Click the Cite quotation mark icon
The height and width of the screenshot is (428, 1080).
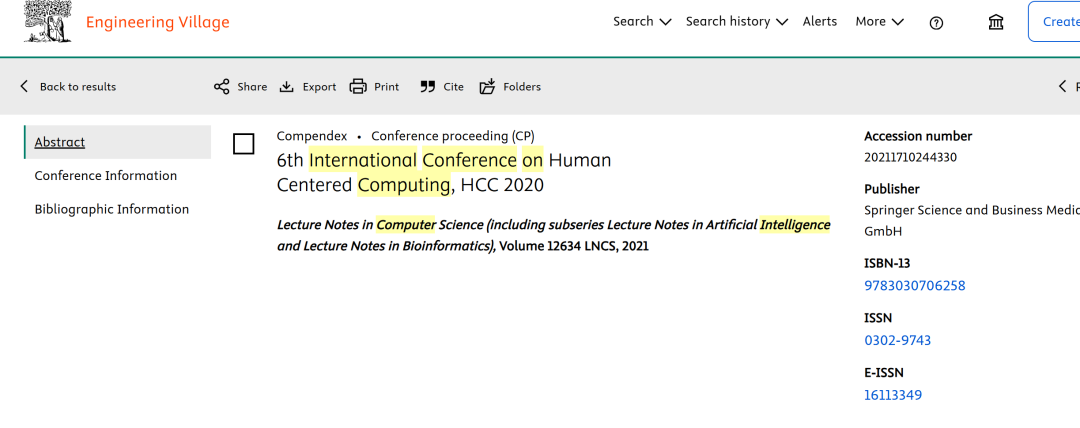[x=428, y=87]
